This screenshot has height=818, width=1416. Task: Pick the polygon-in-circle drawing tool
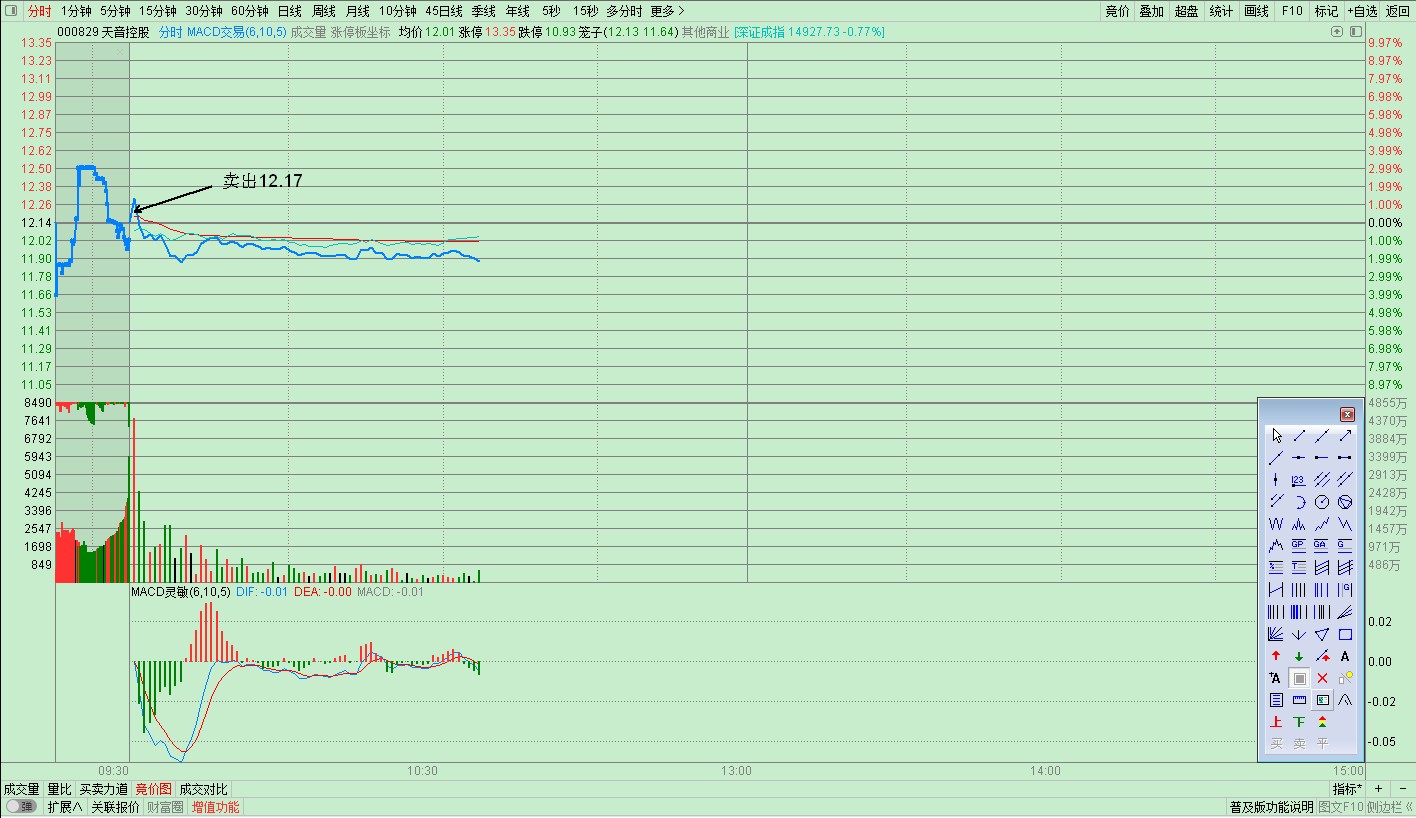[x=1345, y=501]
